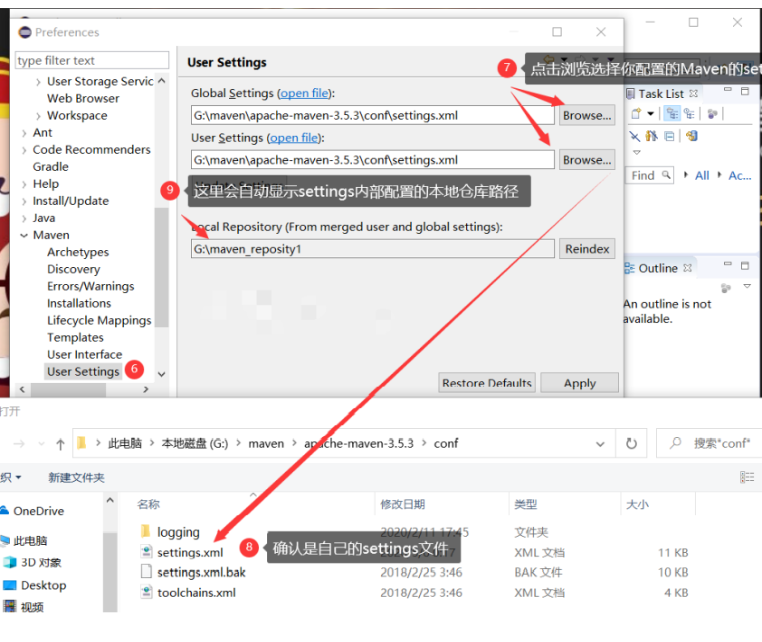
Task: Open the Ac... activate task link
Action: (740, 175)
